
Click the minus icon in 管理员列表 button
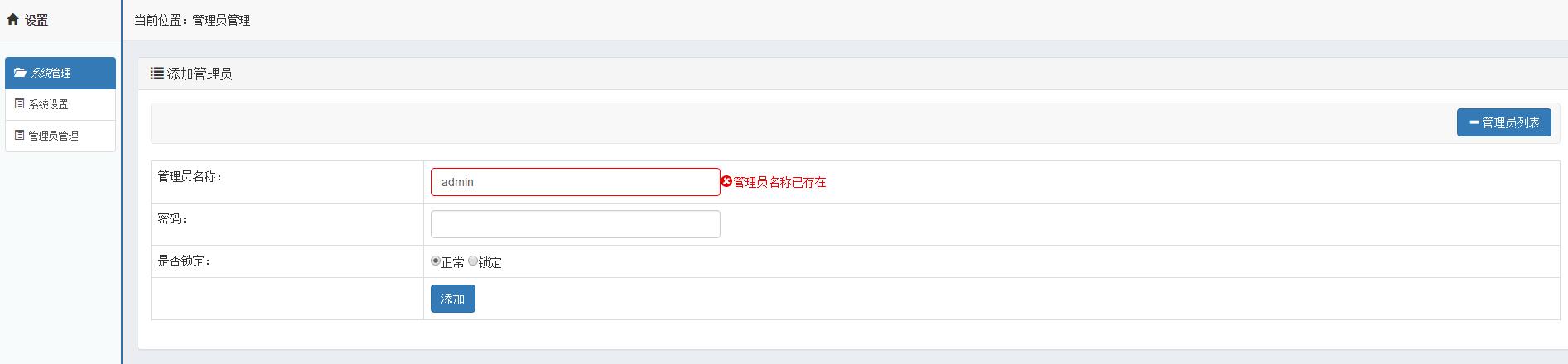(x=1474, y=122)
